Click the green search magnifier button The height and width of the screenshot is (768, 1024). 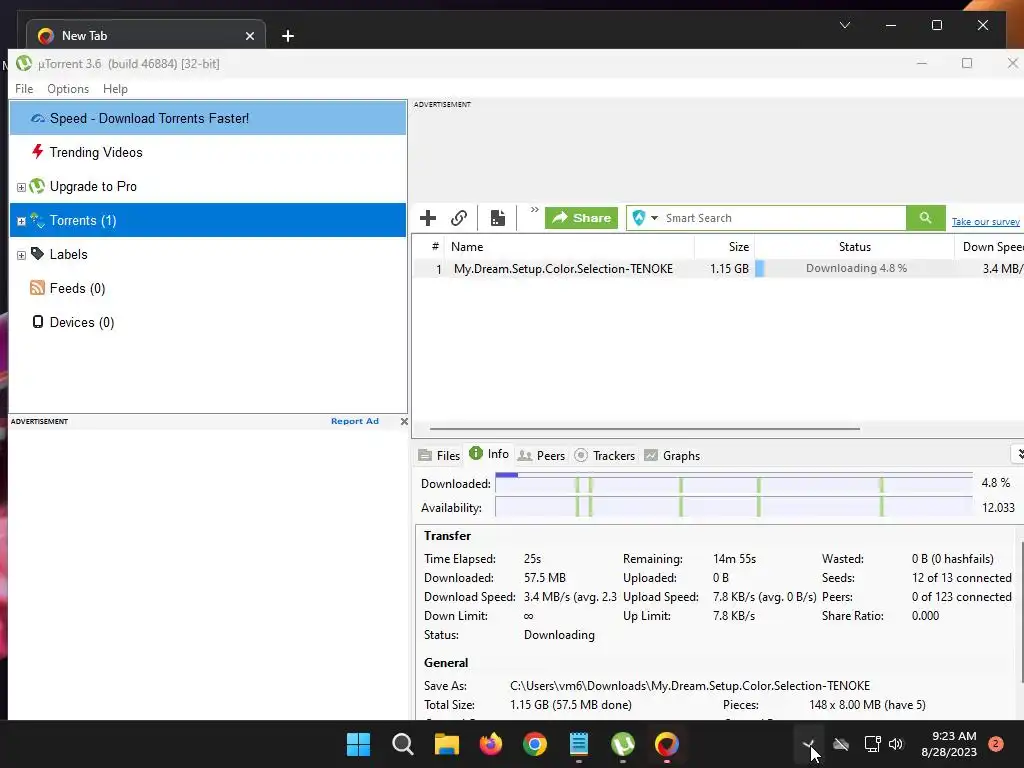point(925,218)
